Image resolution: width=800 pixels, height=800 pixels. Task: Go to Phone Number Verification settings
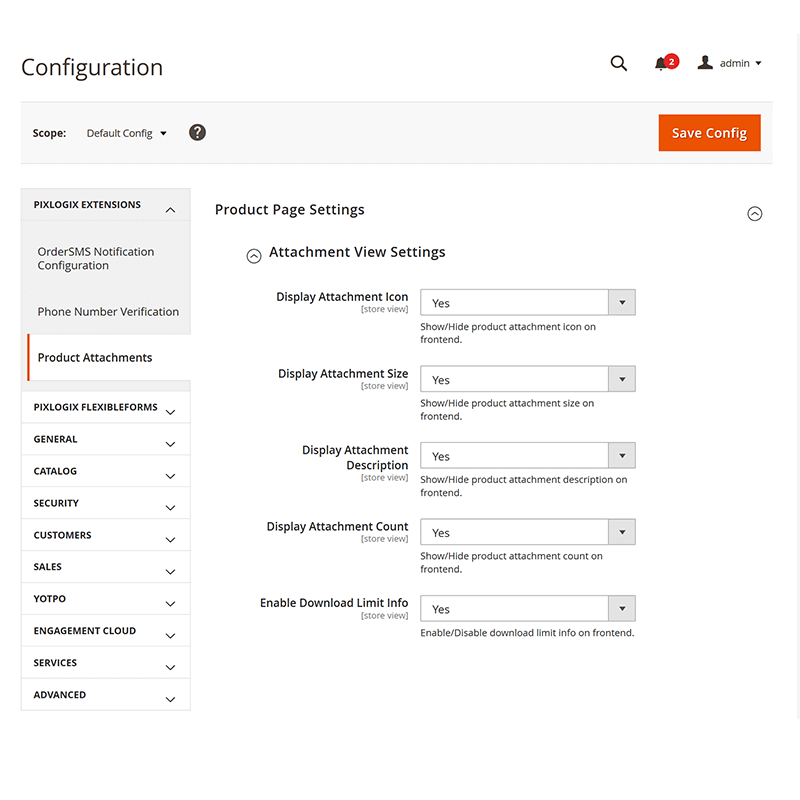click(108, 312)
